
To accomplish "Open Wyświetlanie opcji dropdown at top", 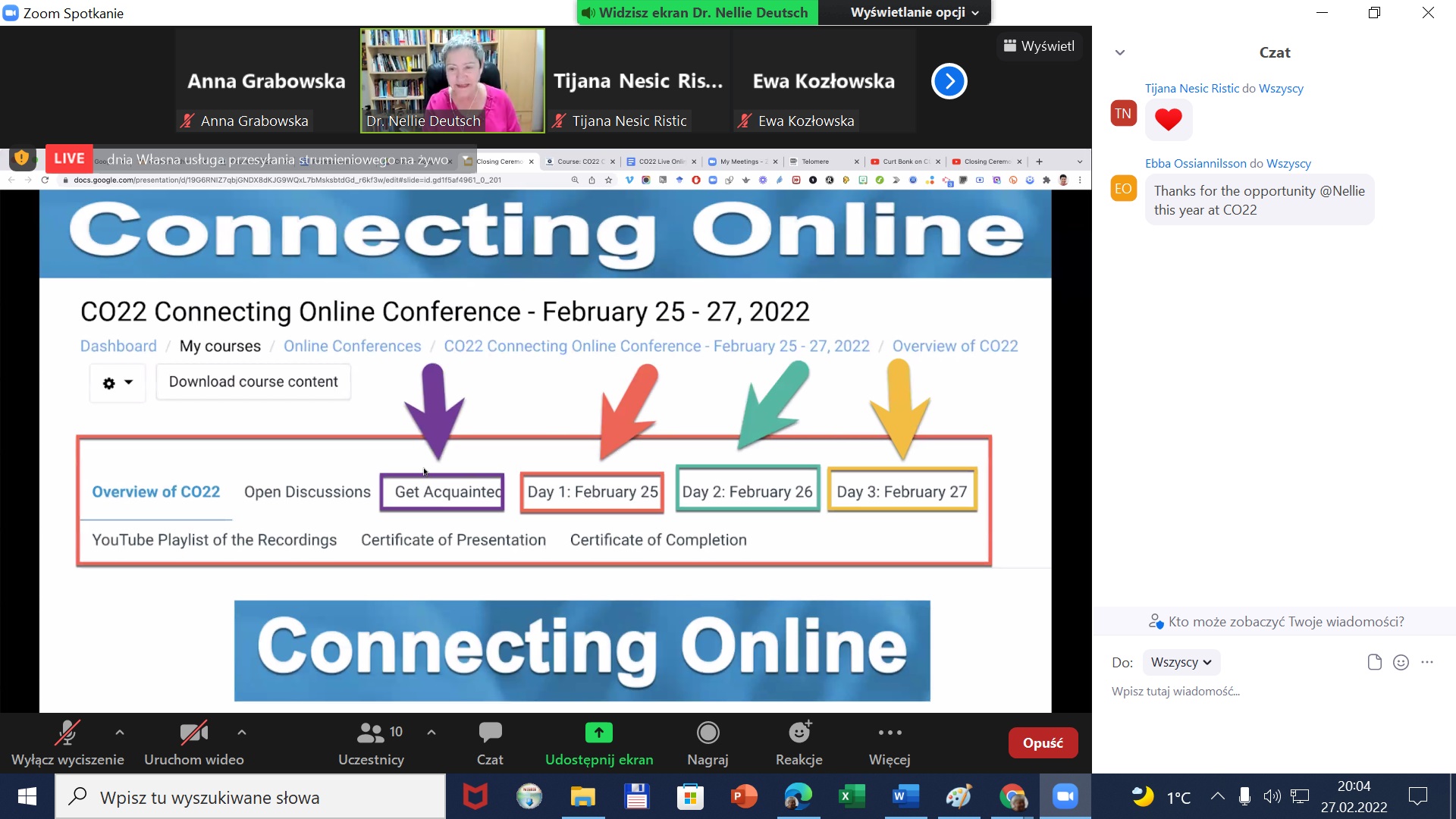I will (x=914, y=12).
